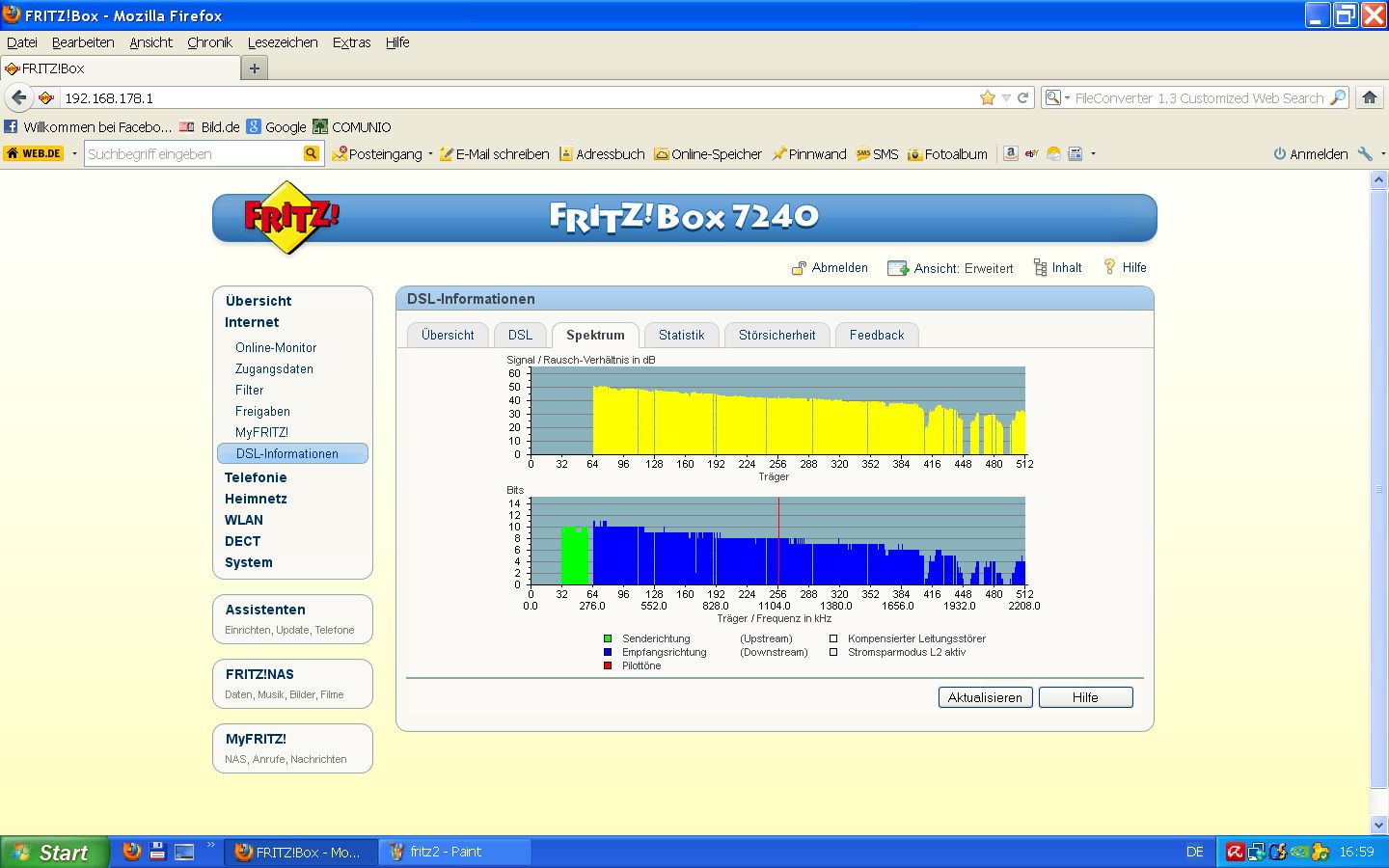Expand more WEB.DE toolbar buttons arrow

(x=1093, y=153)
